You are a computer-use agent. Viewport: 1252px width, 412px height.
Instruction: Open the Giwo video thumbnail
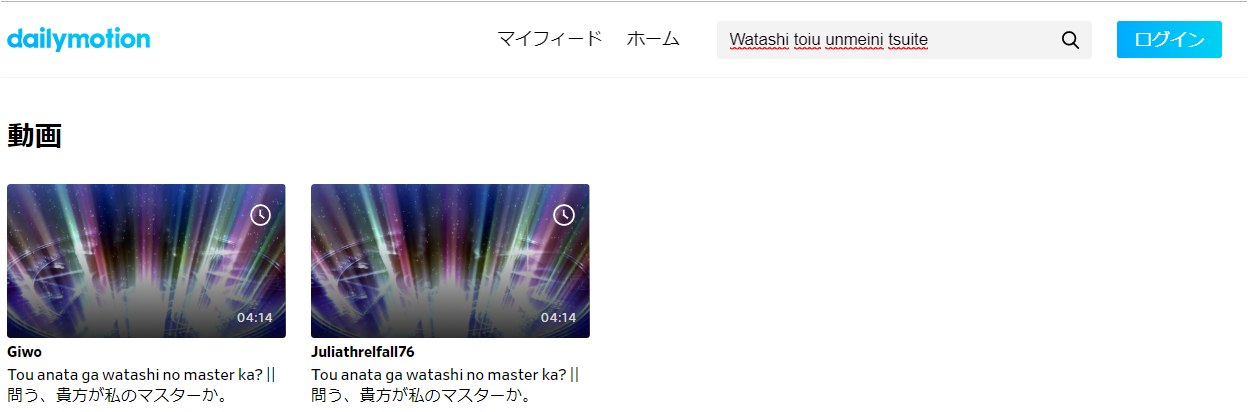pos(146,261)
